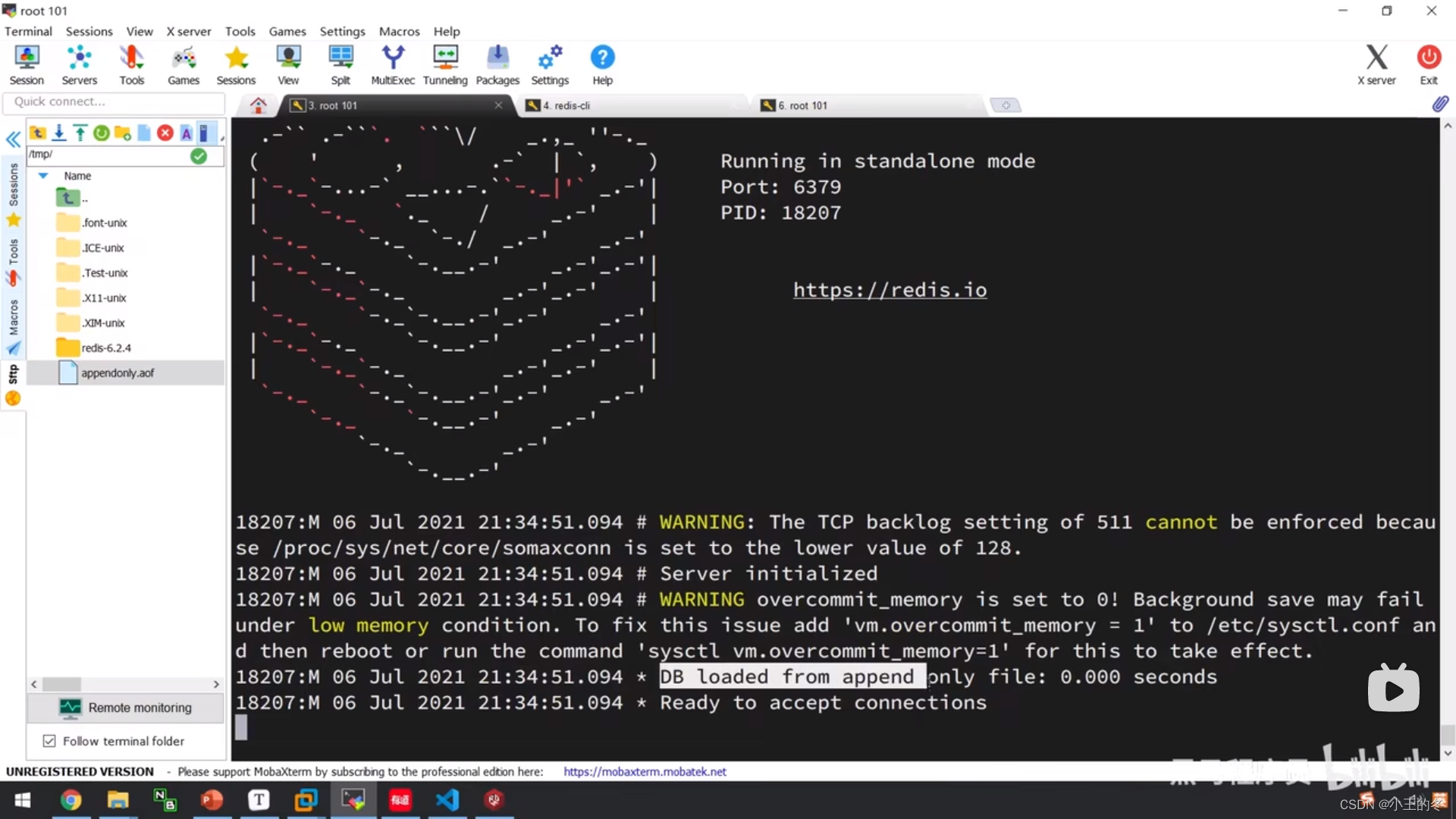This screenshot has width=1456, height=819.
Task: Download the selected file
Action: tap(59, 133)
